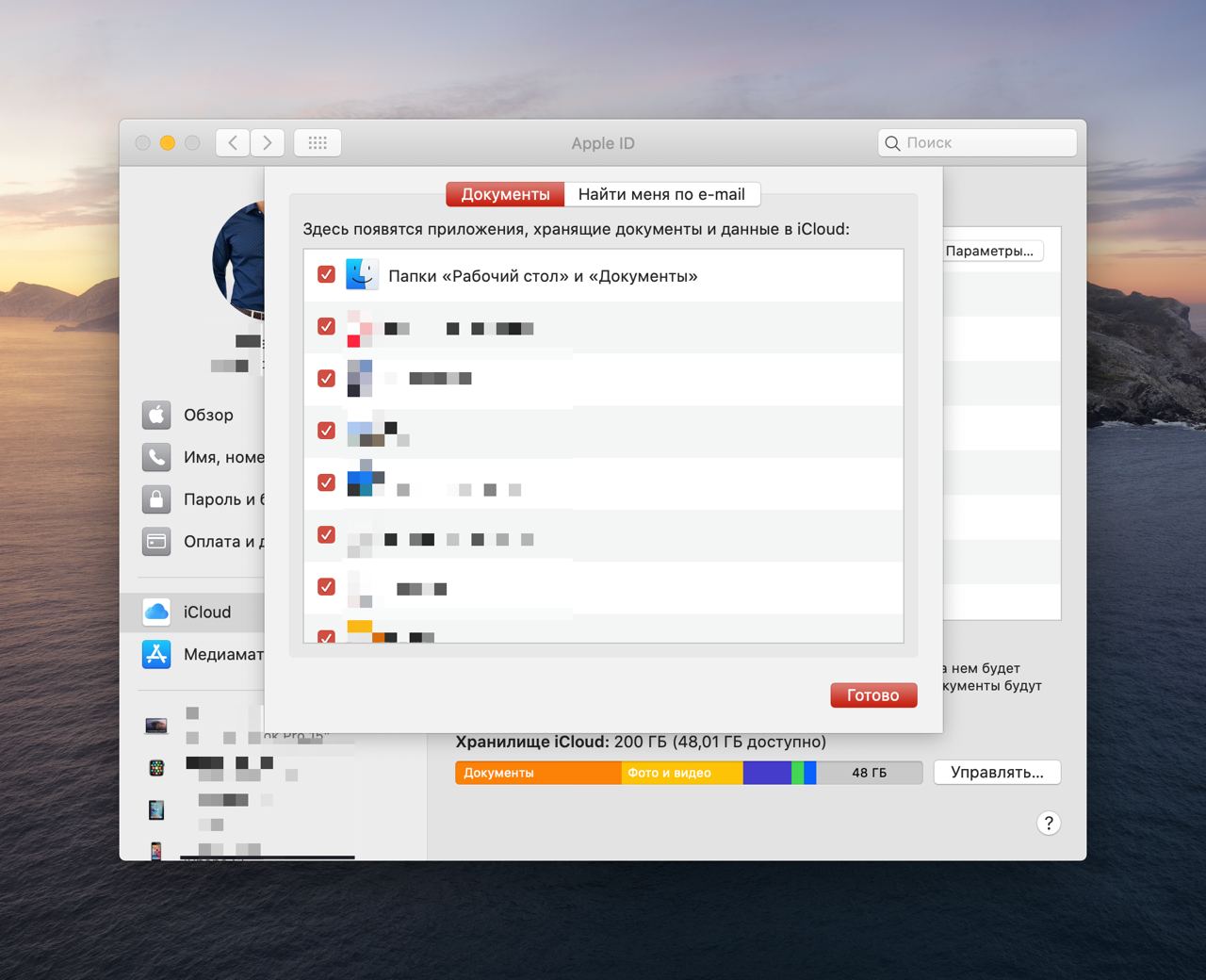Image resolution: width=1206 pixels, height=980 pixels.
Task: Focus the Поиск search field
Action: click(x=977, y=142)
